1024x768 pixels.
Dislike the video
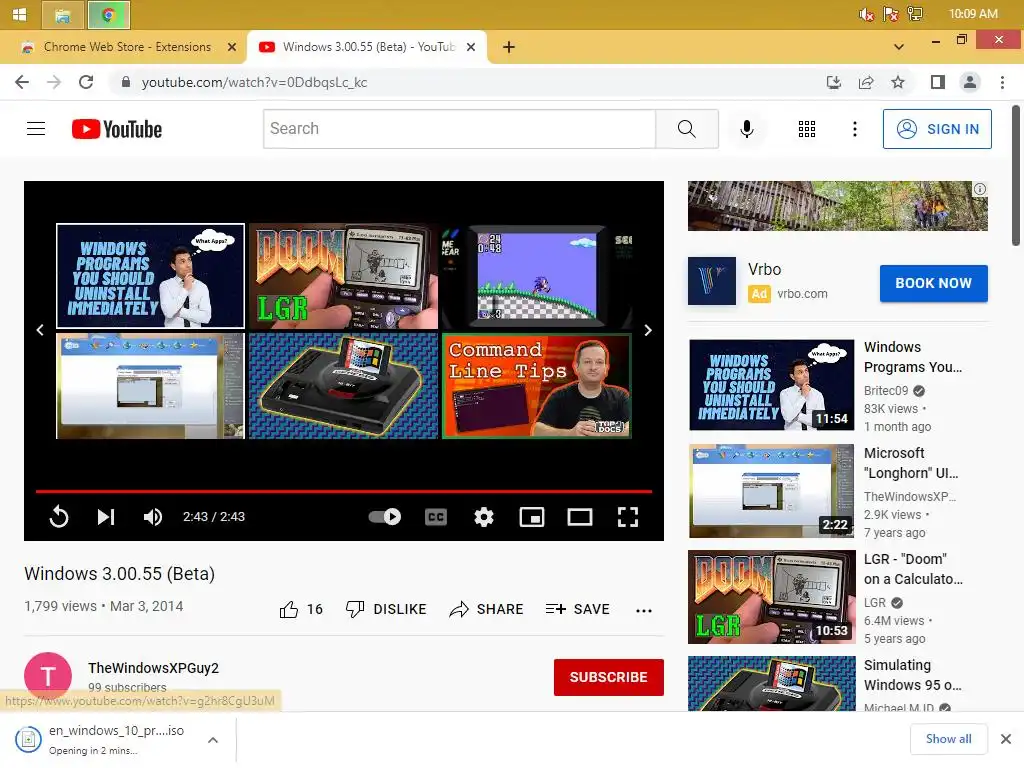(x=386, y=609)
